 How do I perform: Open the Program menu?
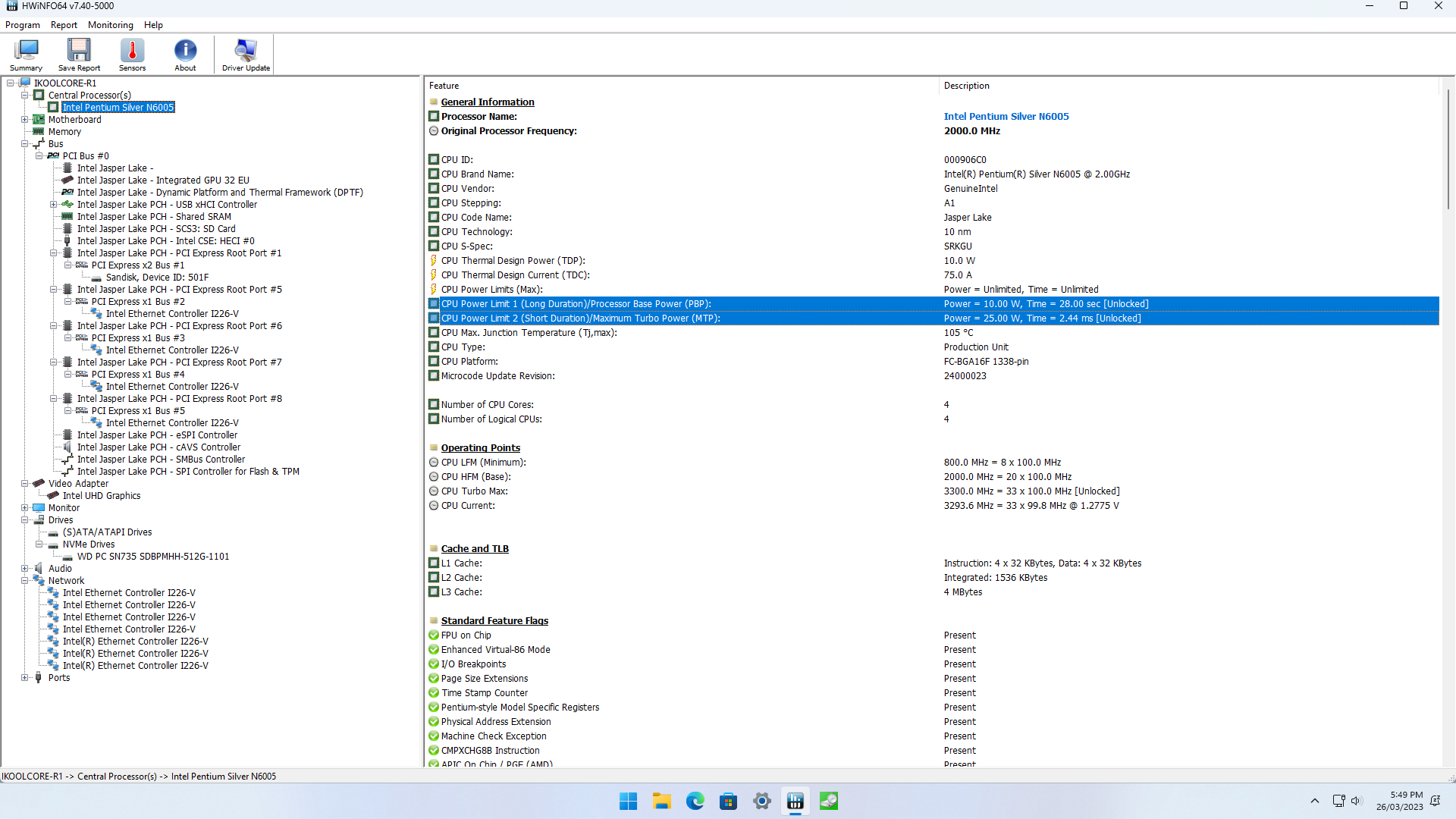coord(23,25)
